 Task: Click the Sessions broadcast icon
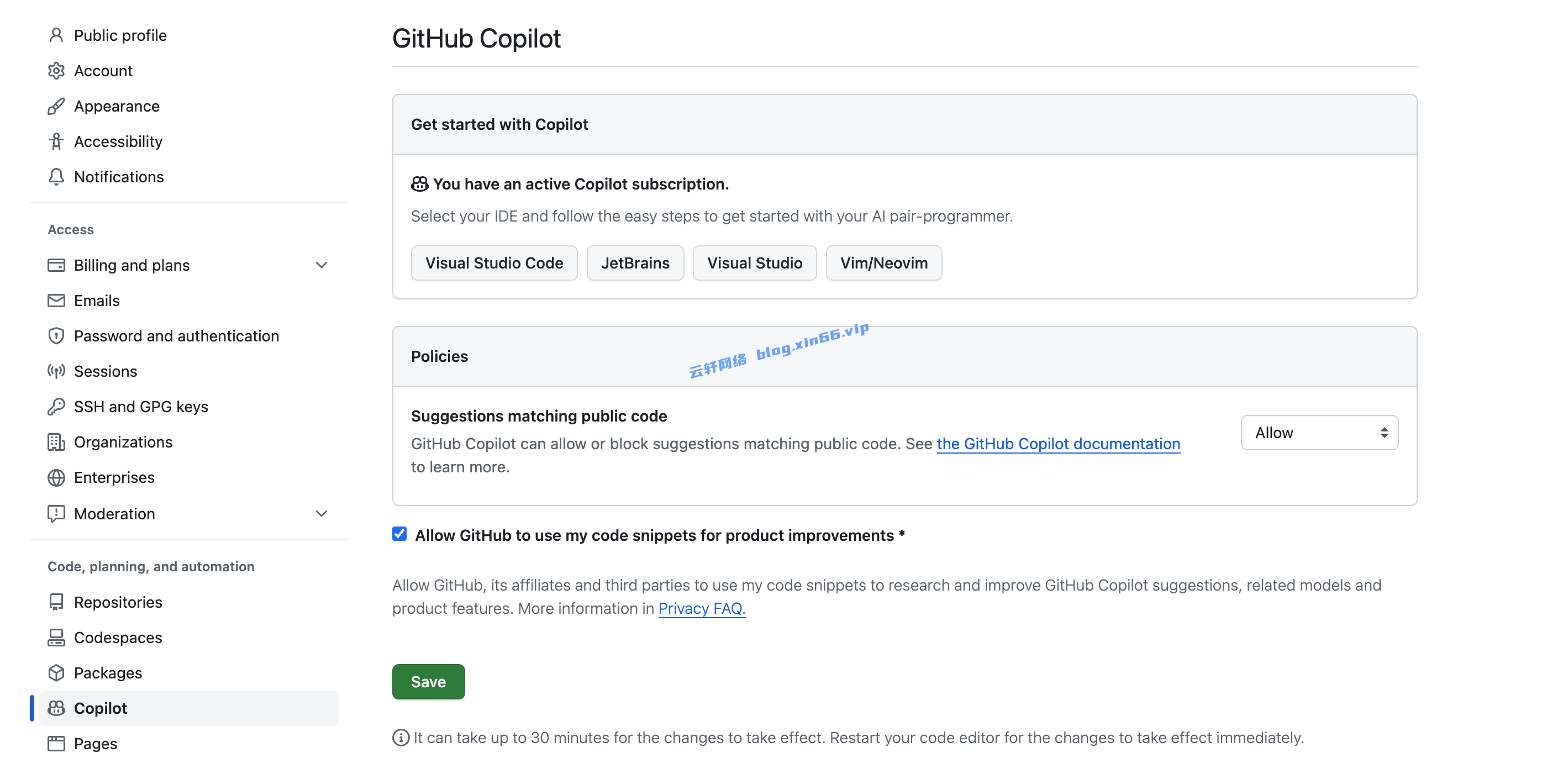pyautogui.click(x=56, y=371)
